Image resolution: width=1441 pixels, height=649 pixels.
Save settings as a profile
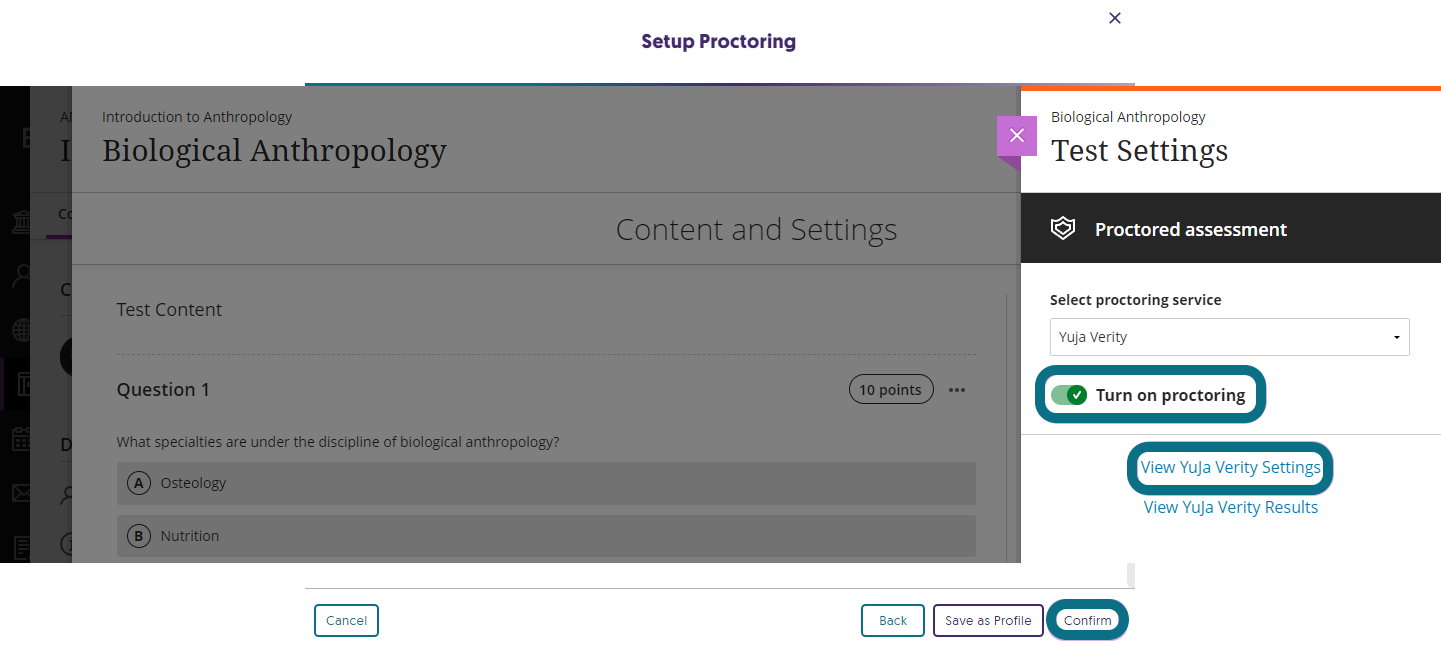pyautogui.click(x=988, y=620)
